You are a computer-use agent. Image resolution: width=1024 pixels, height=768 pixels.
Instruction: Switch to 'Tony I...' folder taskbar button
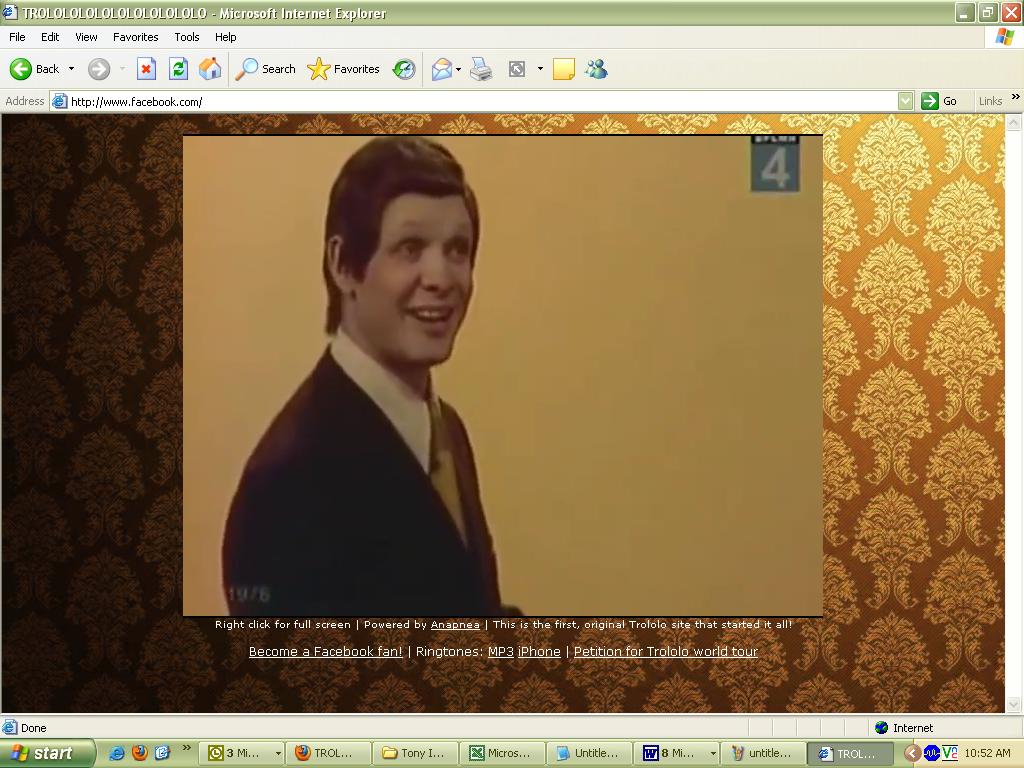(x=415, y=753)
